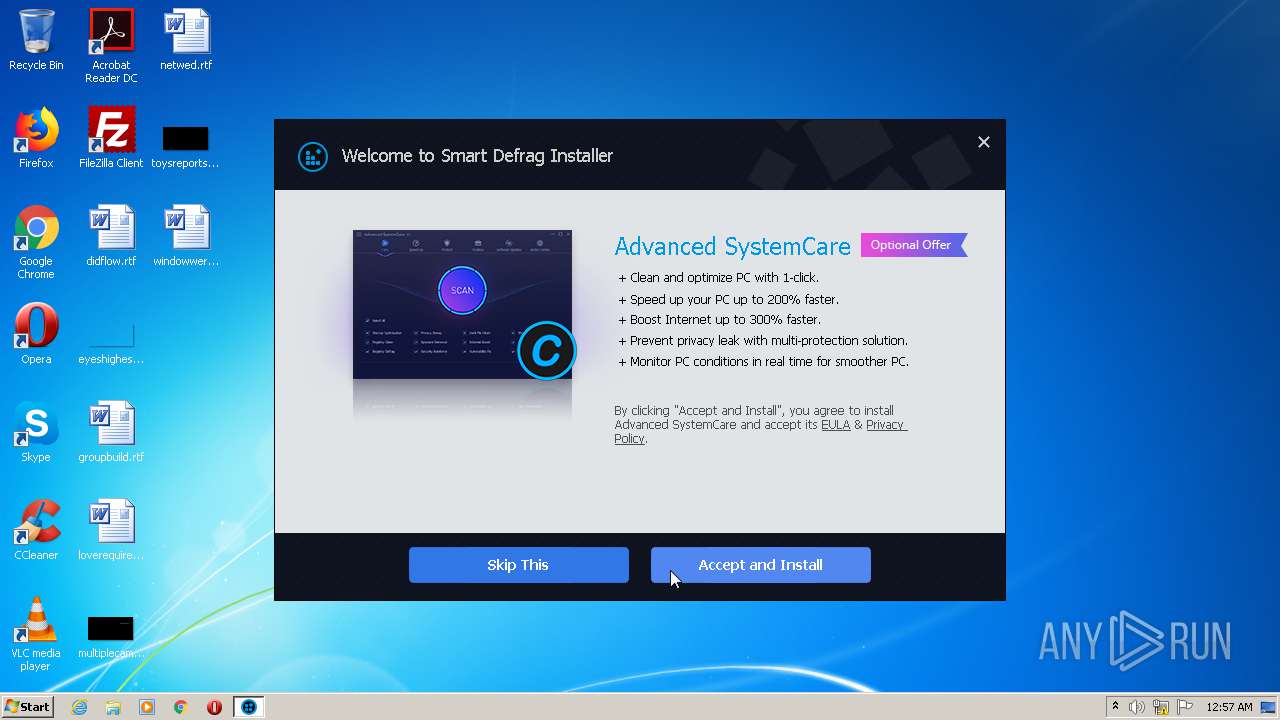Select the multiplecam desktop file
Image resolution: width=1280 pixels, height=720 pixels.
(x=111, y=638)
